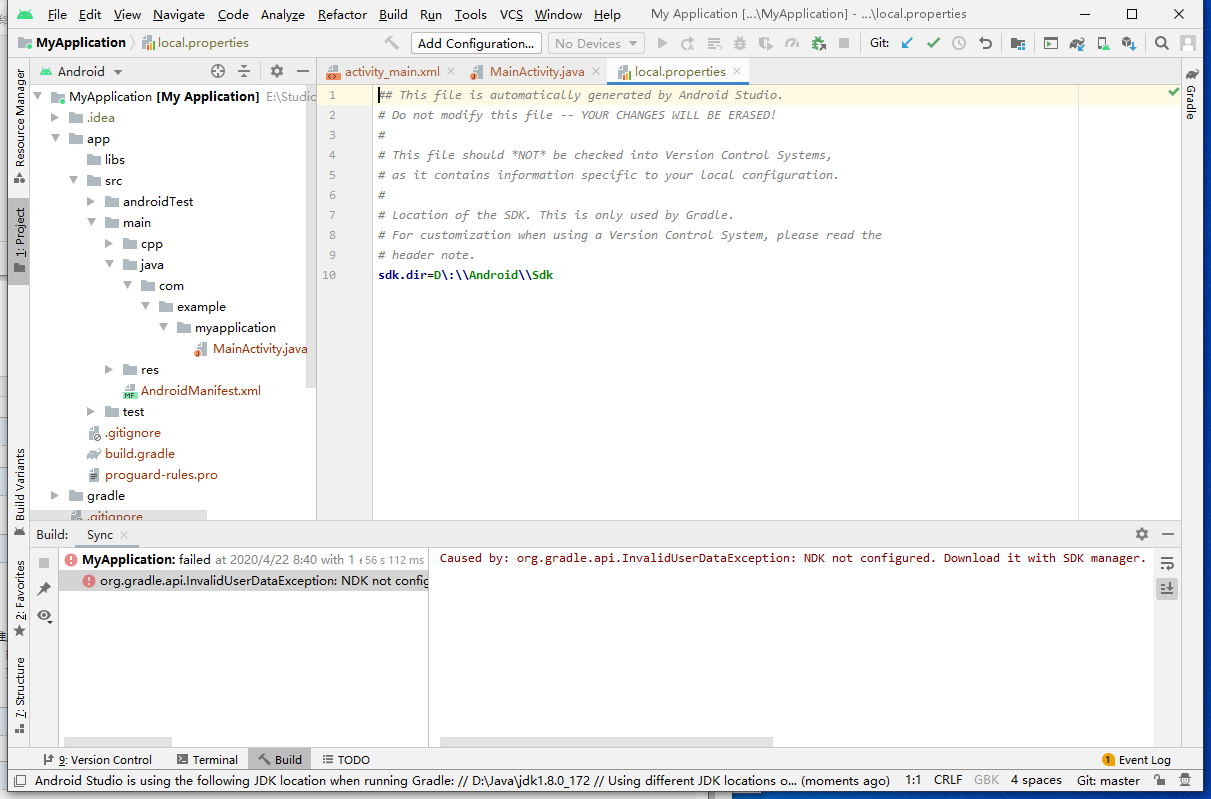The width and height of the screenshot is (1211, 799).
Task: Toggle scroll to end of build output
Action: pyautogui.click(x=1167, y=589)
